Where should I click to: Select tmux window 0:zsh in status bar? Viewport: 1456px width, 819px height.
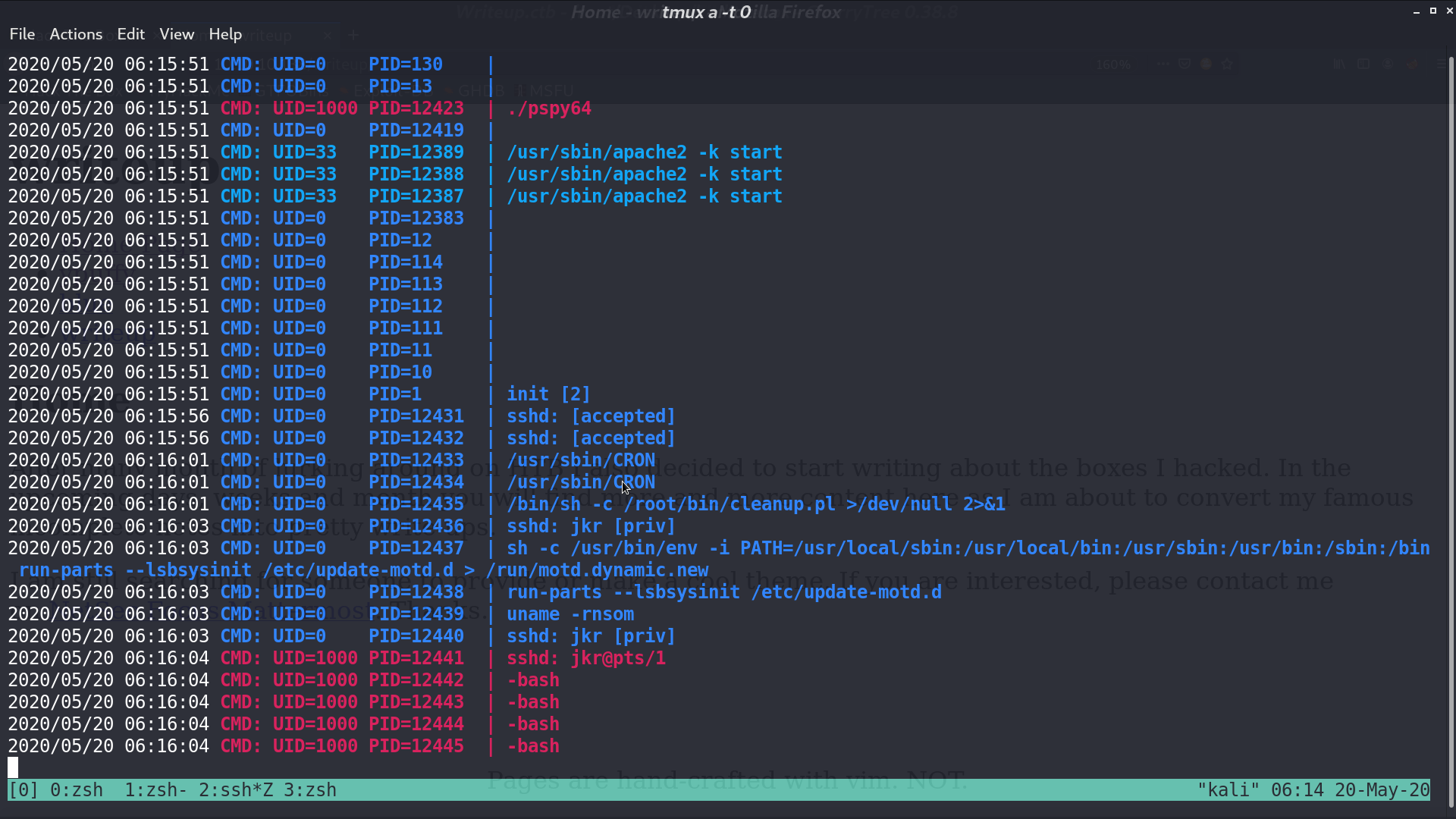(77, 790)
